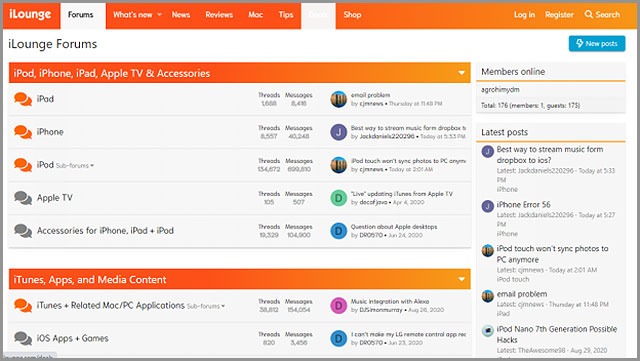
Task: Click blue D avatar in Accessories row
Action: [338, 231]
